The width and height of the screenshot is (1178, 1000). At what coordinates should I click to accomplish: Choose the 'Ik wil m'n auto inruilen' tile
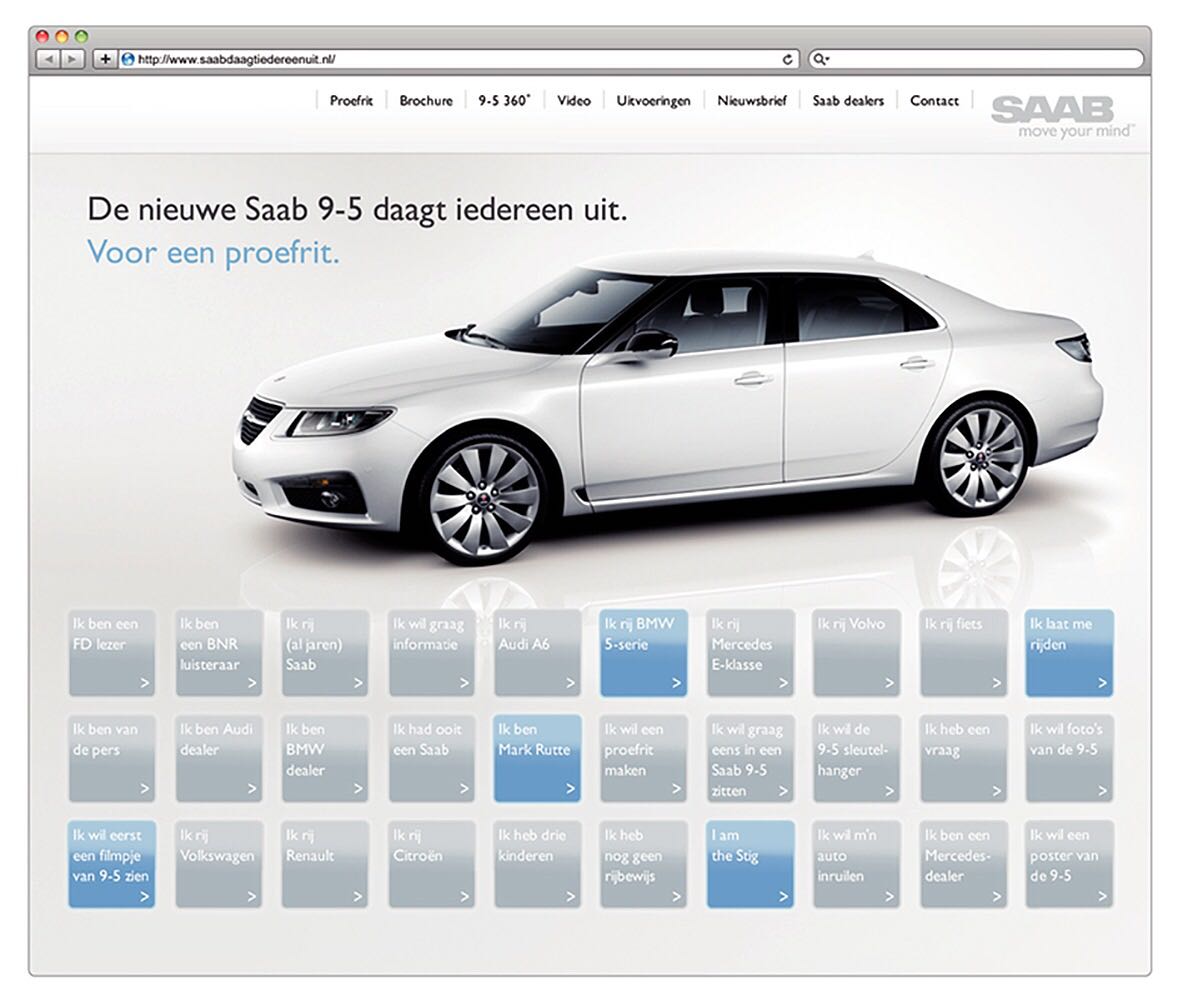click(x=856, y=864)
